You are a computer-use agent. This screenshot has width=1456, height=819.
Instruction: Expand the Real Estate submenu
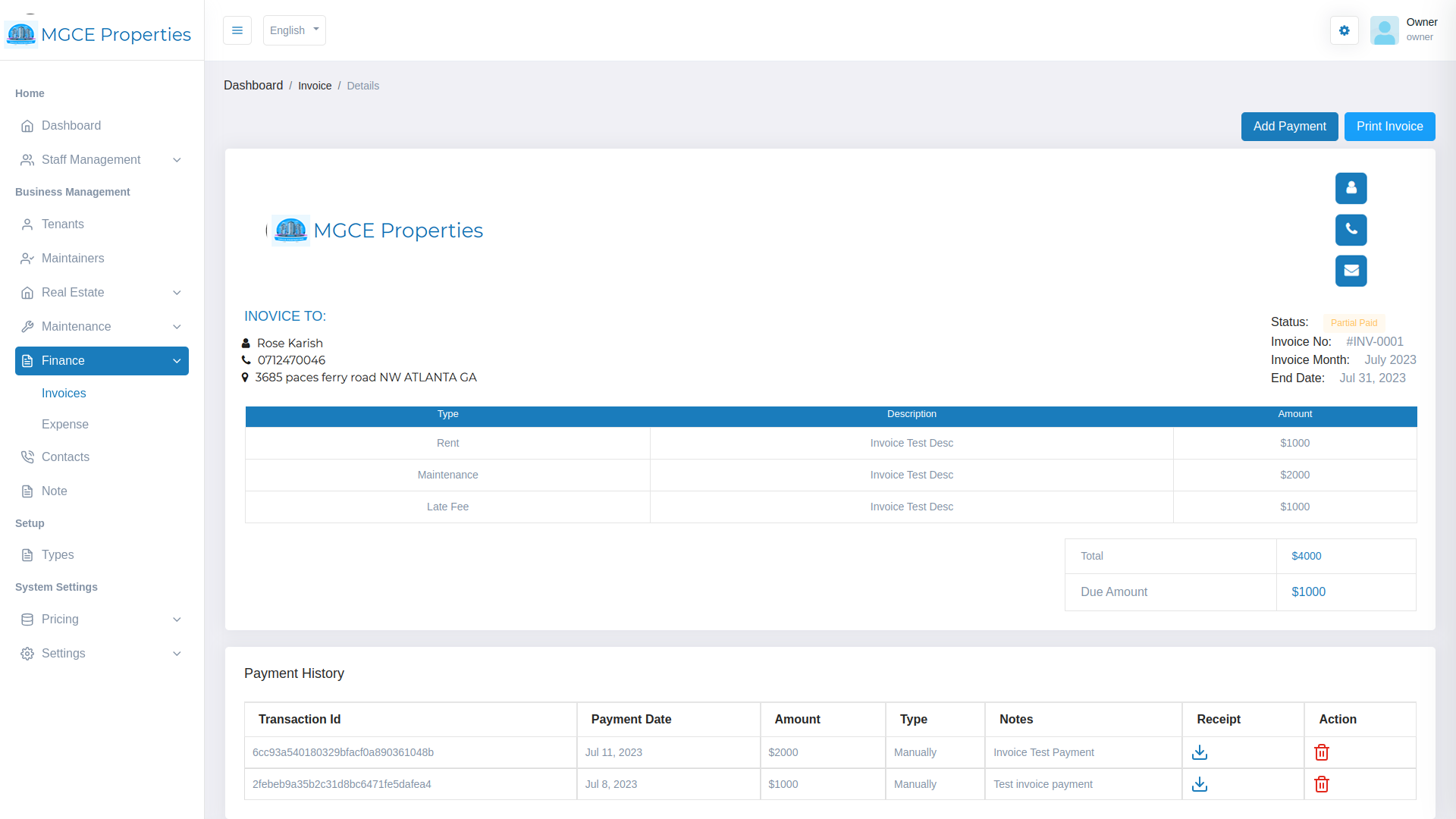pos(102,293)
